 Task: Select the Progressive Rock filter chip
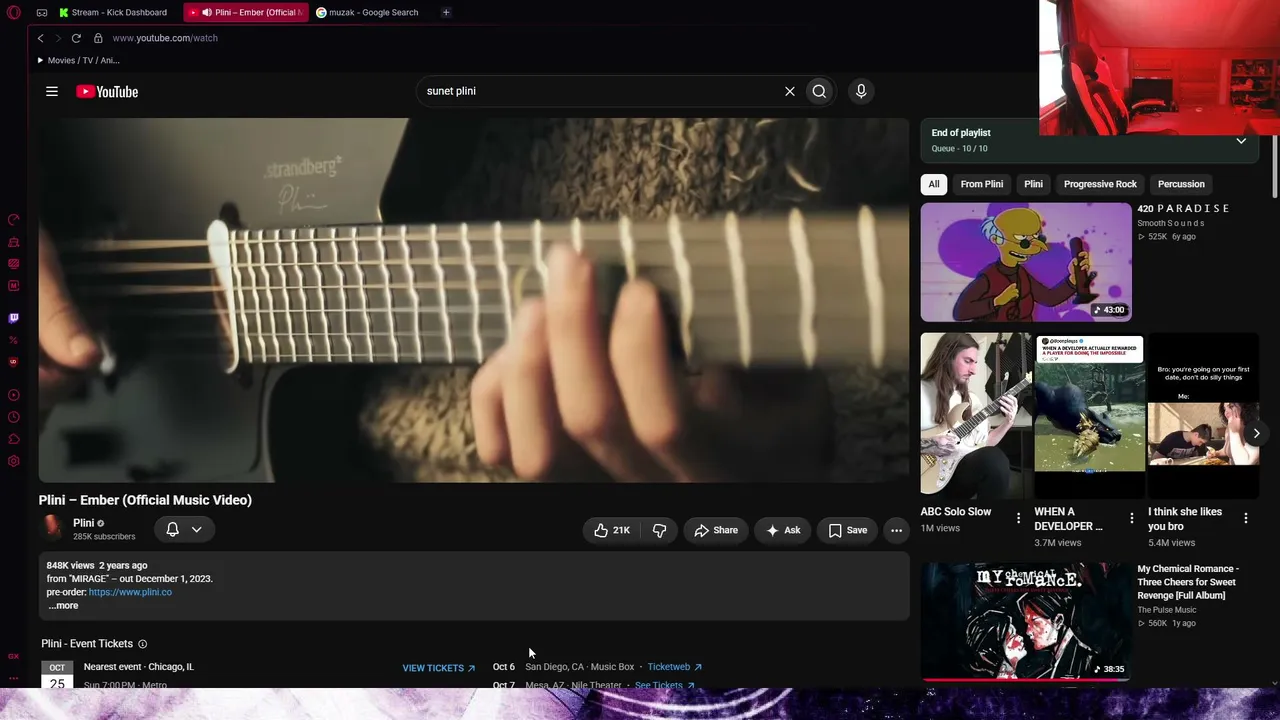click(x=1100, y=184)
